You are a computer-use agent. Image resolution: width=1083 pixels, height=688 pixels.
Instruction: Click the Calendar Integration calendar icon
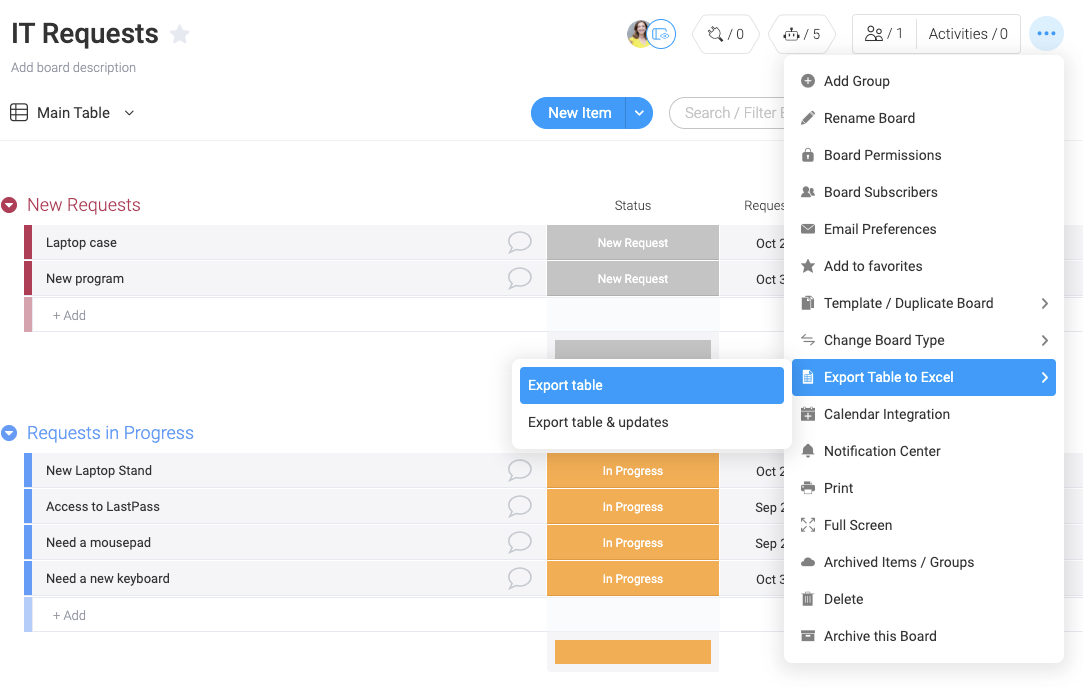click(x=807, y=414)
